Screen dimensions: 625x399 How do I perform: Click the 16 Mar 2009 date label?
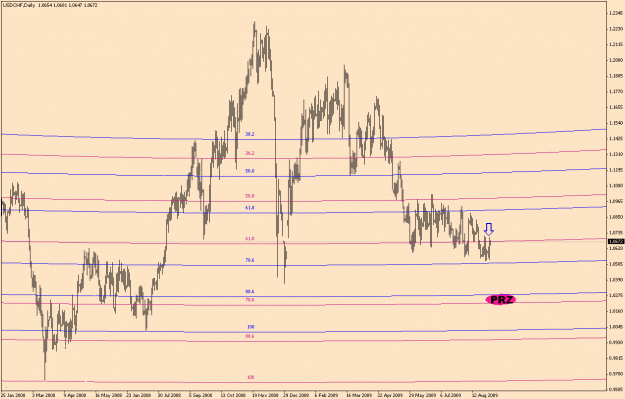click(x=358, y=395)
